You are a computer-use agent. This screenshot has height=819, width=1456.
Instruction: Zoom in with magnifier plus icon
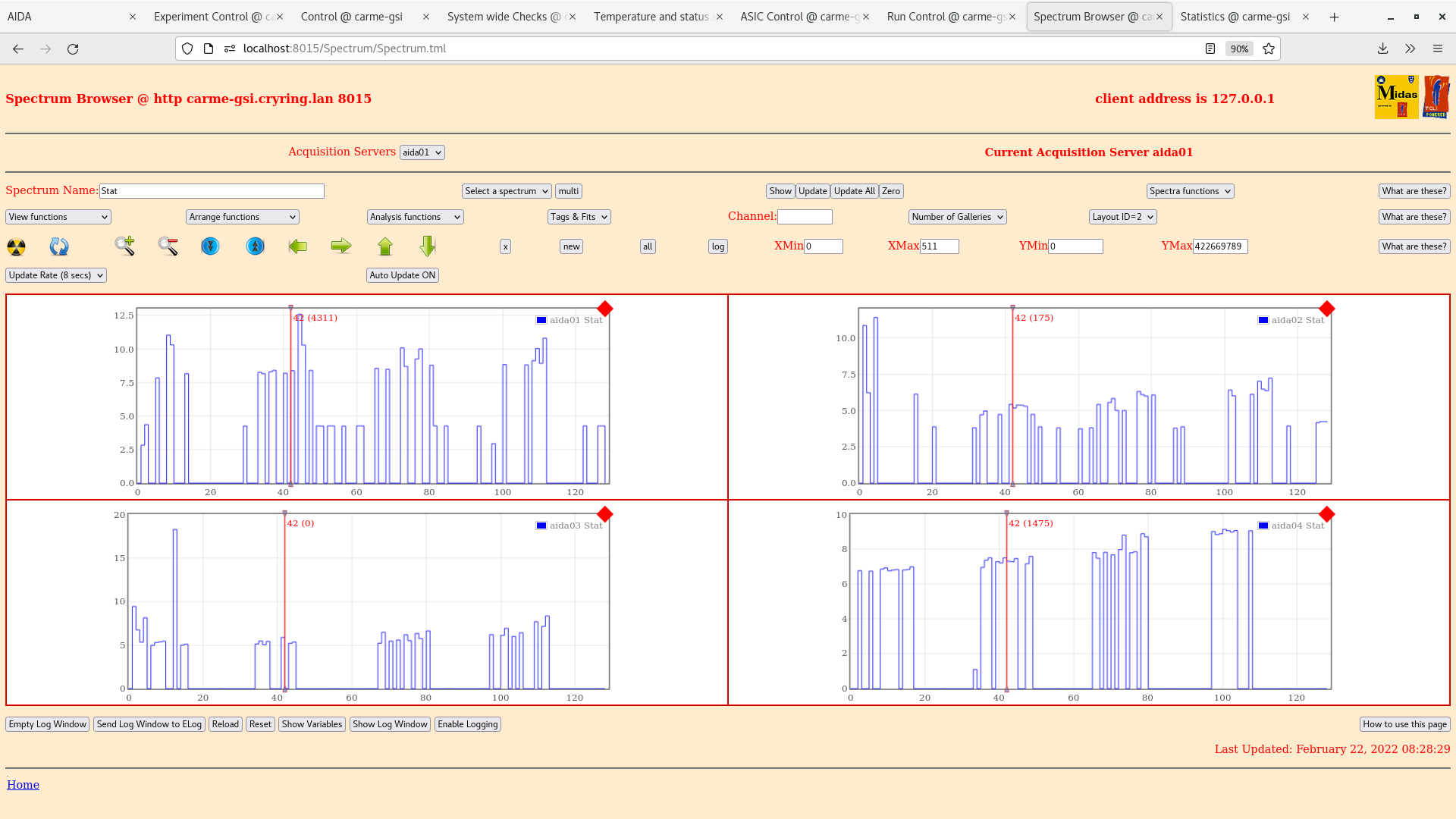125,246
